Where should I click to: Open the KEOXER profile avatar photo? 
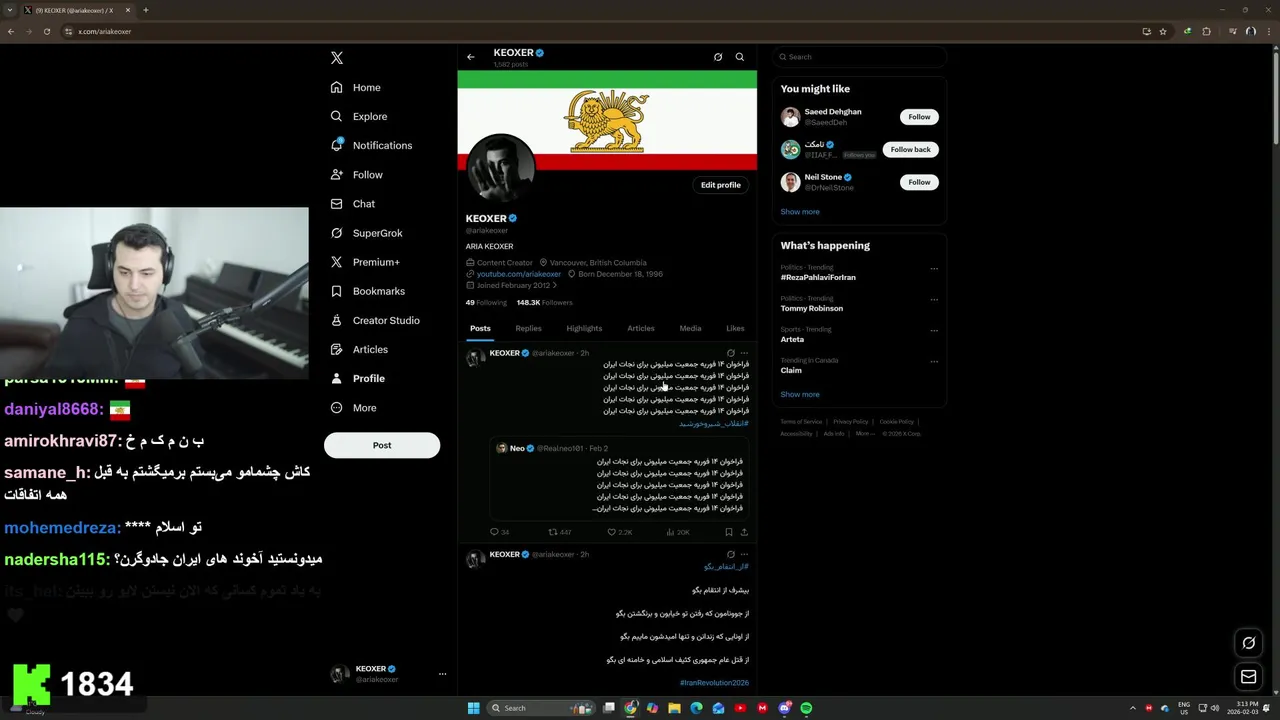pyautogui.click(x=501, y=167)
